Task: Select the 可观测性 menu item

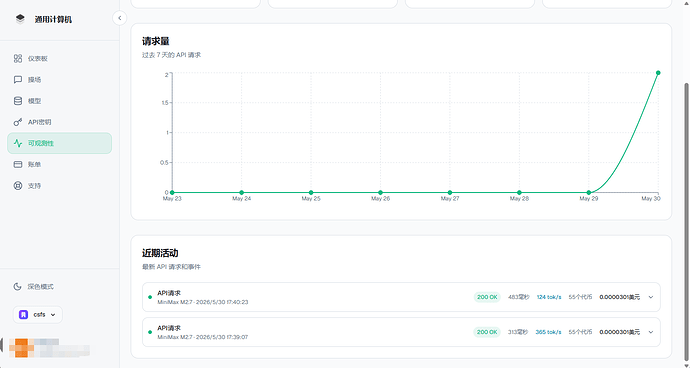Action: coord(59,143)
